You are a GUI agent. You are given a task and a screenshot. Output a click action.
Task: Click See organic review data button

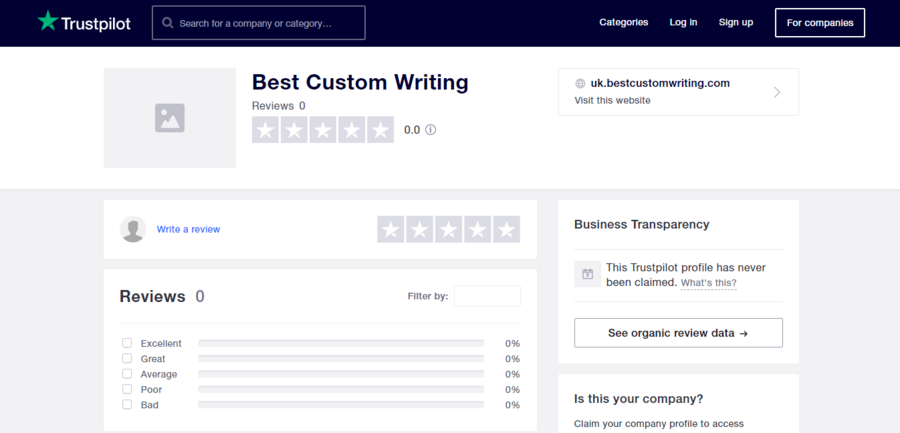click(x=678, y=333)
